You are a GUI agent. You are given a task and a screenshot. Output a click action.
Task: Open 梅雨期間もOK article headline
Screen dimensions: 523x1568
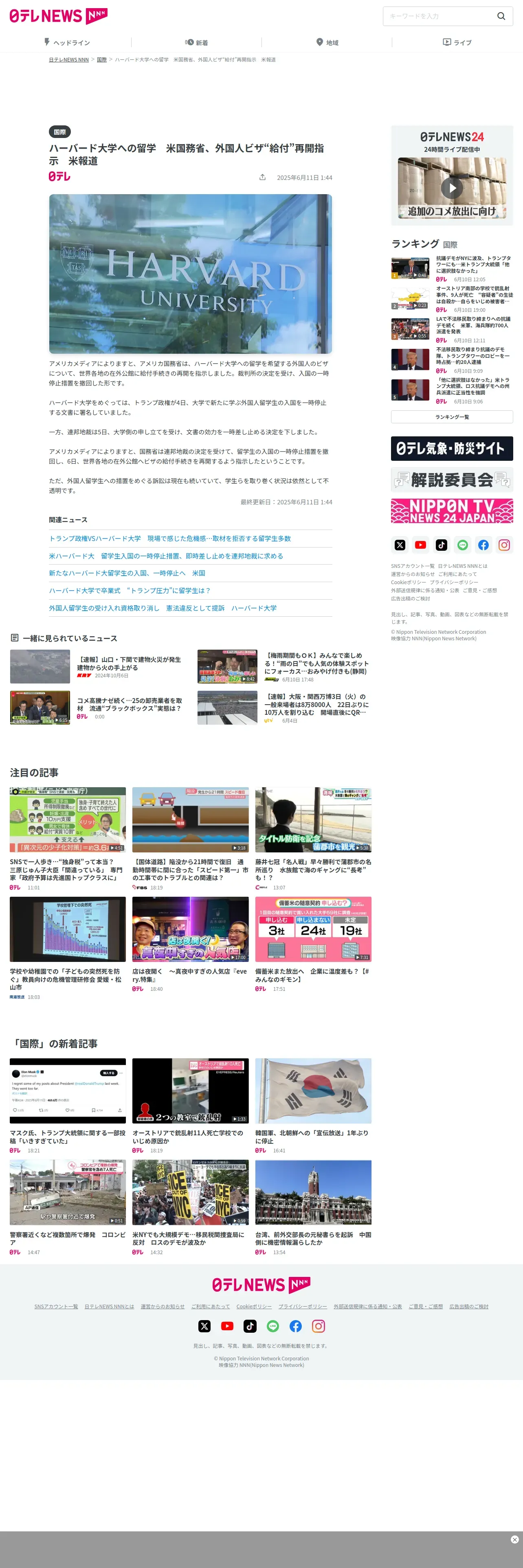click(x=316, y=663)
